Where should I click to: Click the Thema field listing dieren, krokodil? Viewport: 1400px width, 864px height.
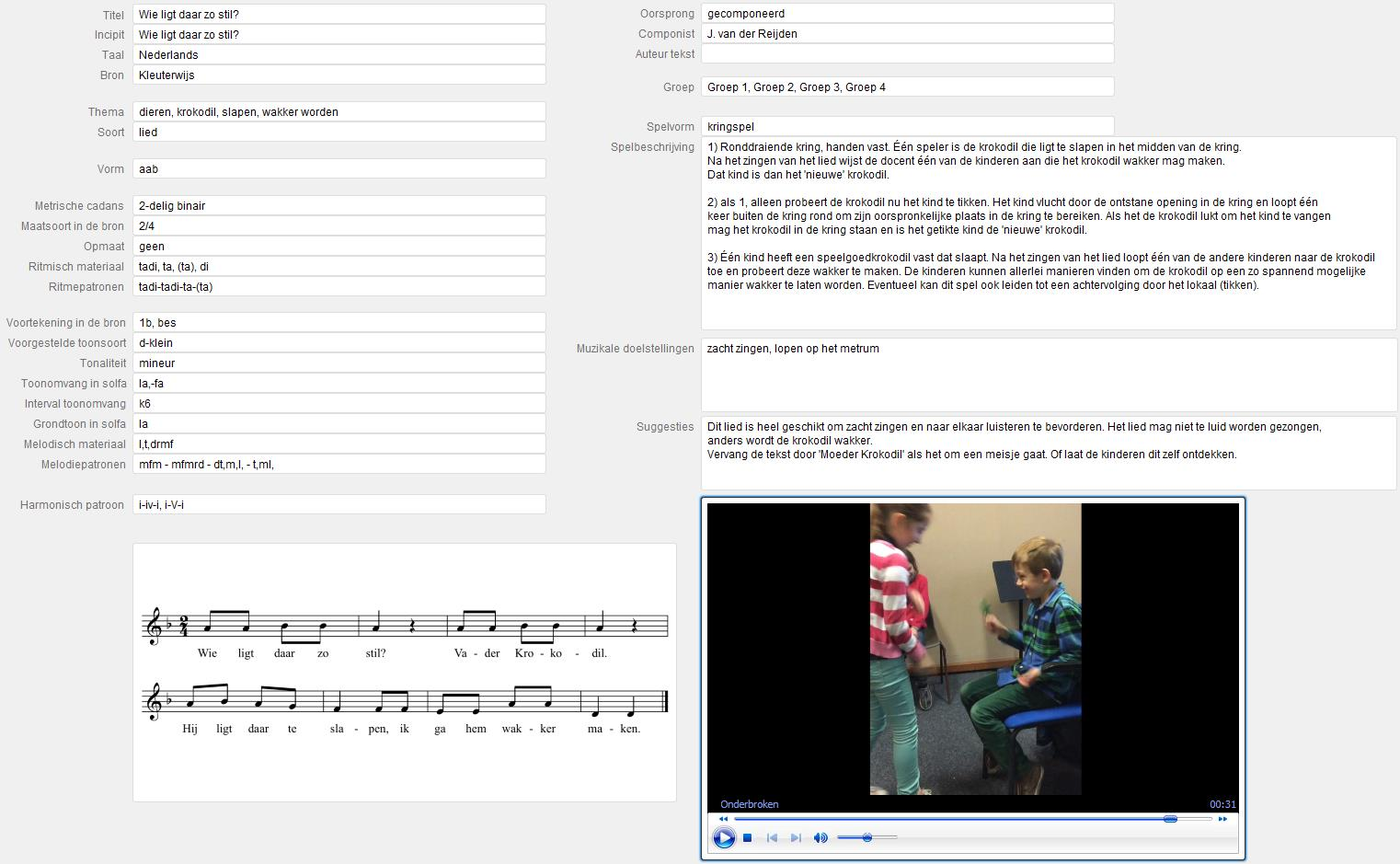coord(339,112)
